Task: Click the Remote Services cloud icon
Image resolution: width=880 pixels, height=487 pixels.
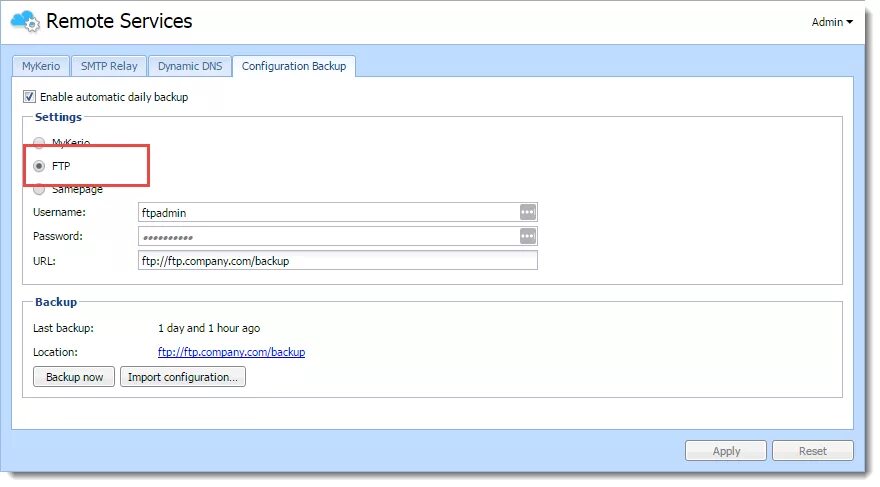Action: [25, 21]
